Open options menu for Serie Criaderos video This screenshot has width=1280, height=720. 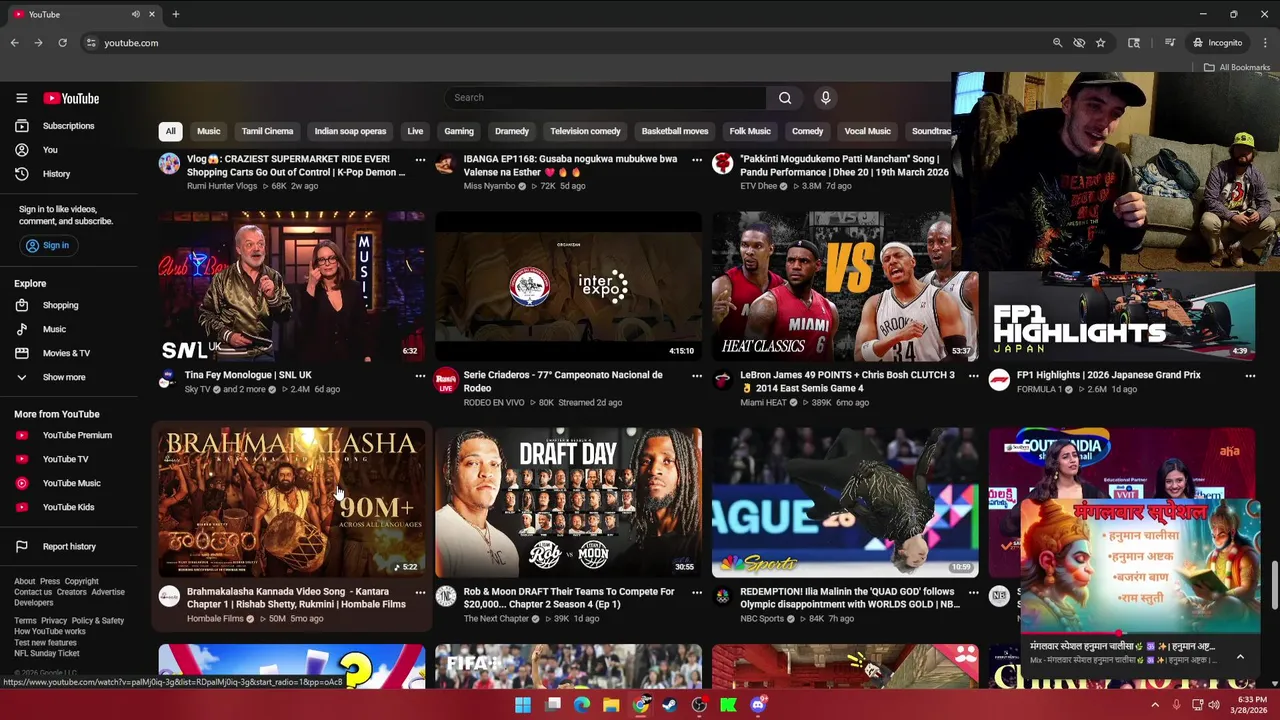pos(697,376)
